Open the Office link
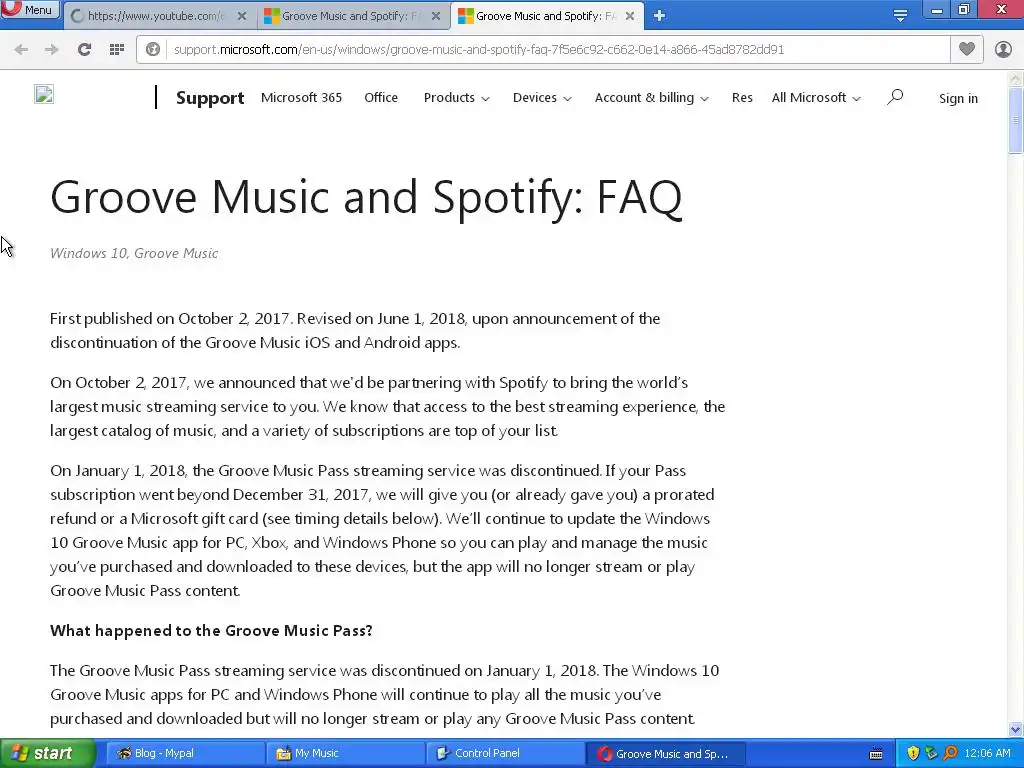Image resolution: width=1024 pixels, height=768 pixels. coord(381,97)
